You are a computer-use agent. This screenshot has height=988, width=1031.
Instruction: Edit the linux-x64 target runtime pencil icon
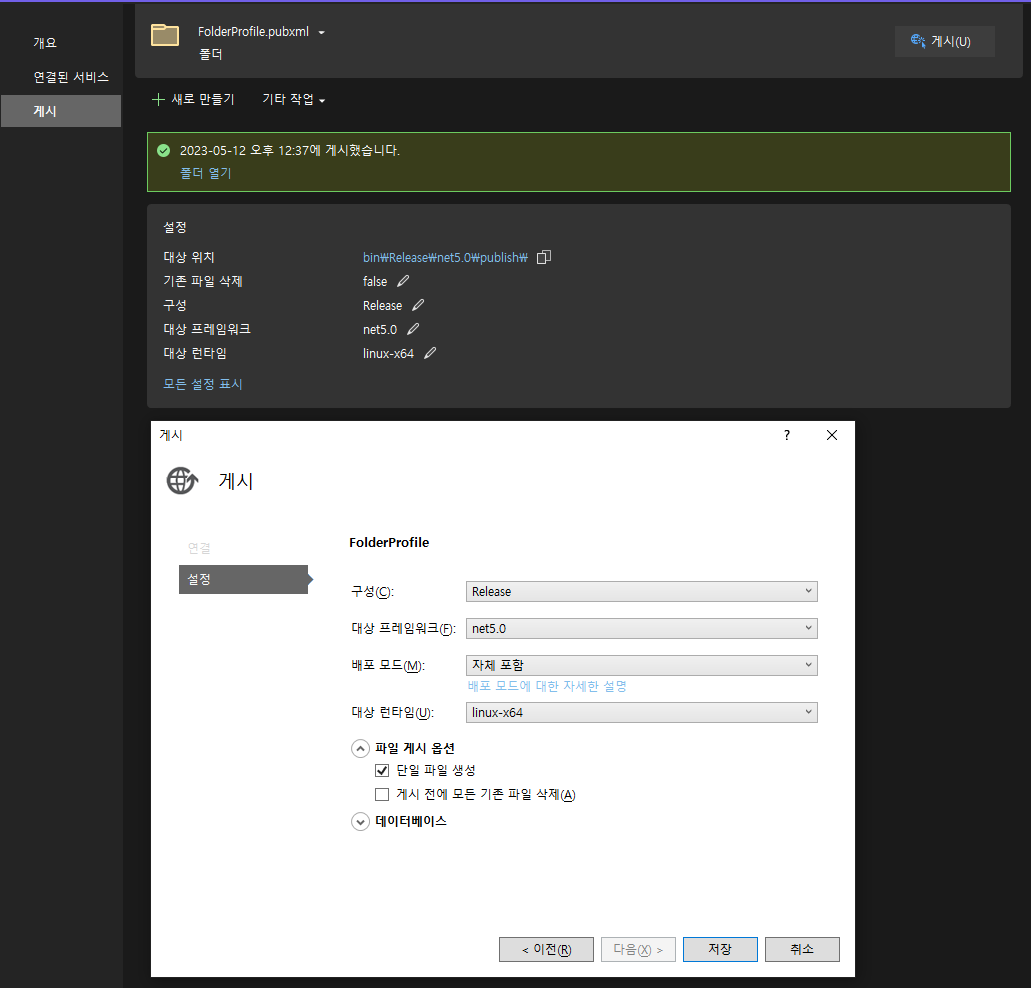point(430,353)
